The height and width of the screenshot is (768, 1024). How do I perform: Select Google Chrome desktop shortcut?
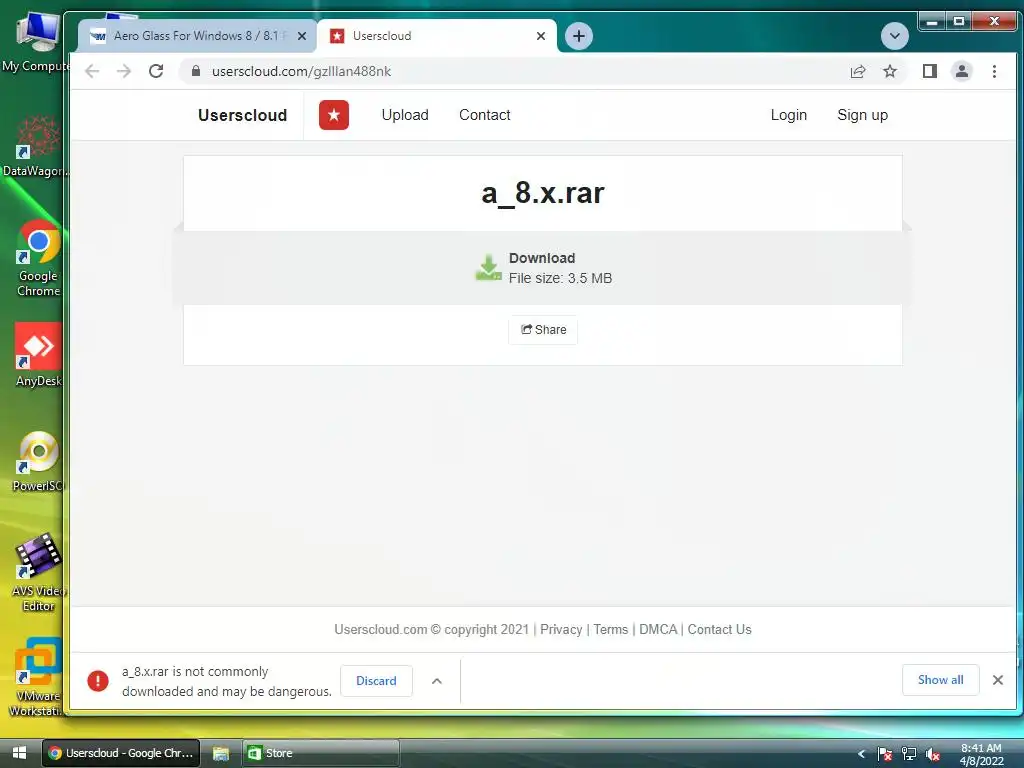(x=38, y=259)
